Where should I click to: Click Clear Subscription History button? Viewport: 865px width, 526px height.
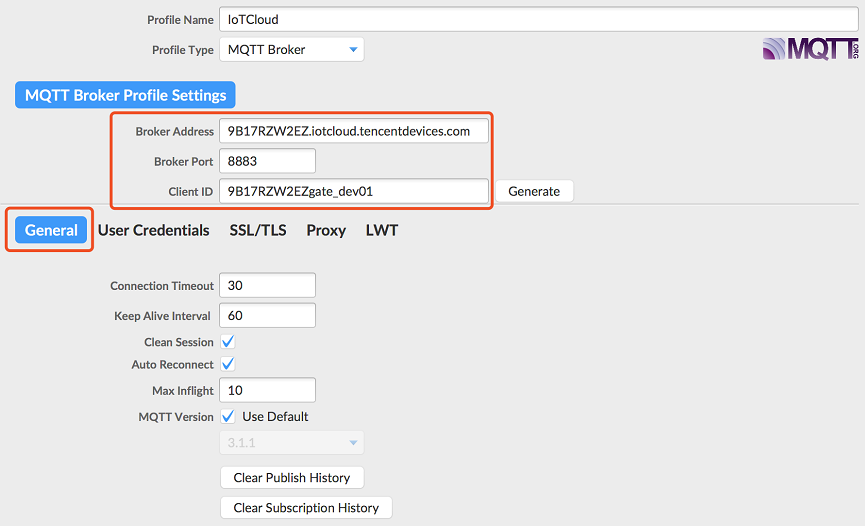tap(306, 508)
